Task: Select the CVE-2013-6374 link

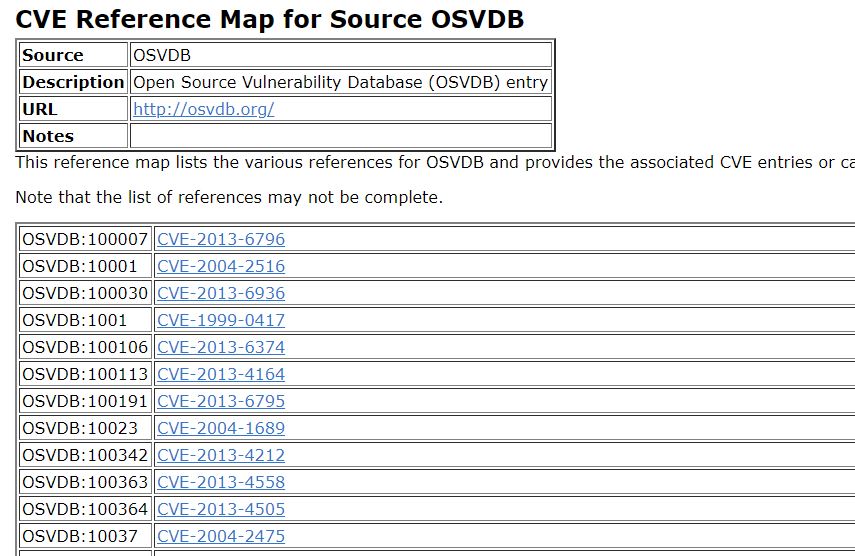Action: [x=221, y=347]
